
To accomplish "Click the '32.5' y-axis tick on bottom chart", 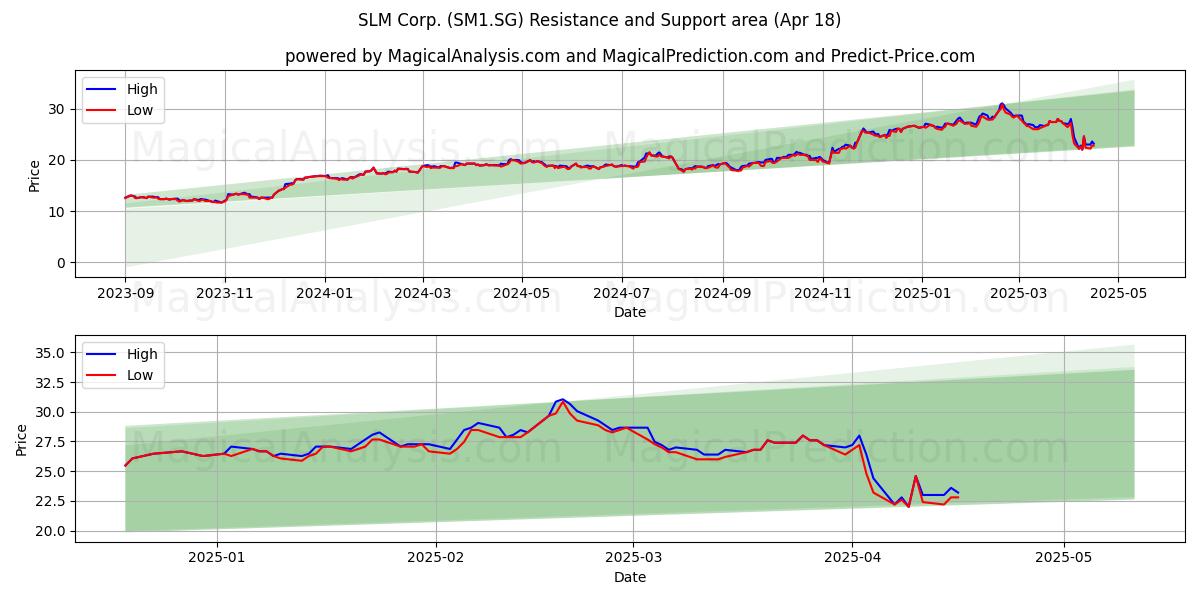I will 52,383.
